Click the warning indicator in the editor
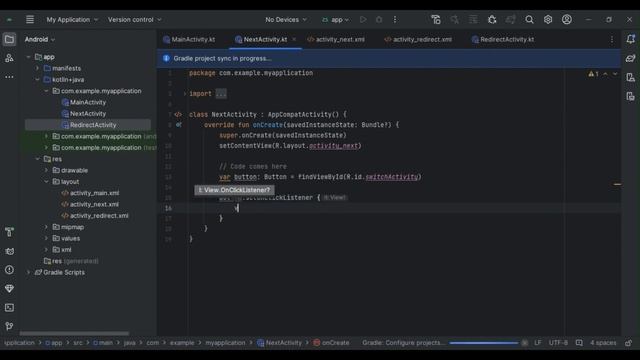The height and width of the screenshot is (360, 640). pyautogui.click(x=593, y=74)
